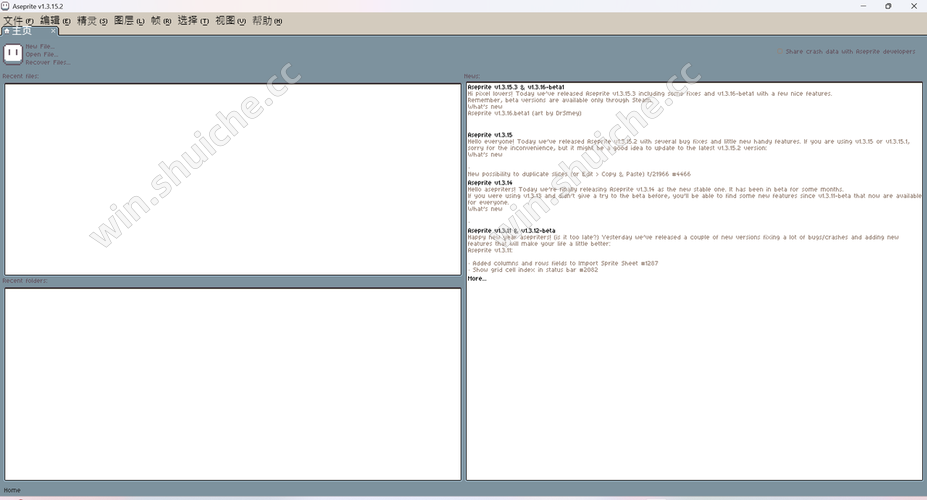
Task: Click the Recover Files... link
Action: point(48,62)
